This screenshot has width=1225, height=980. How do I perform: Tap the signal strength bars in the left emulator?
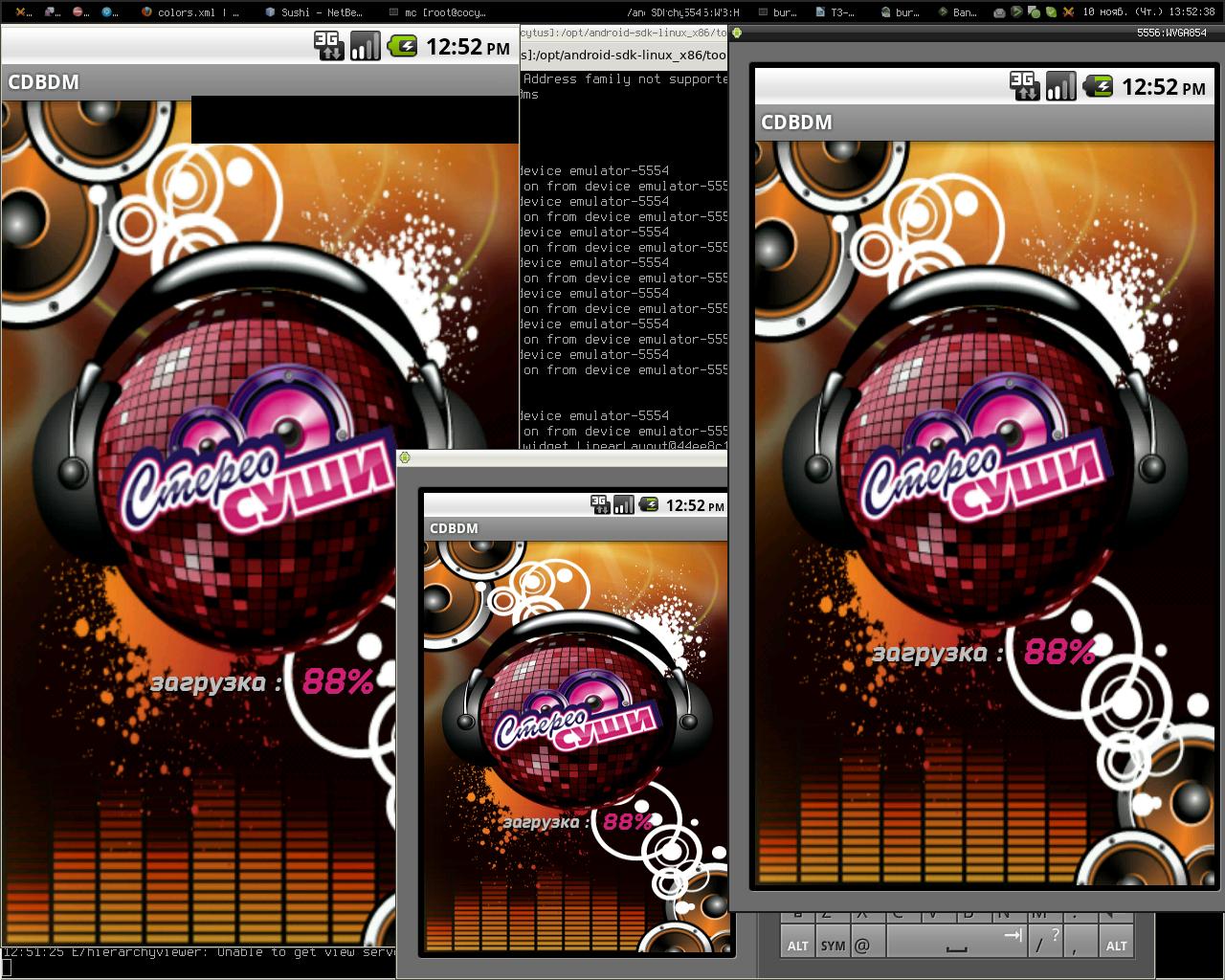365,45
